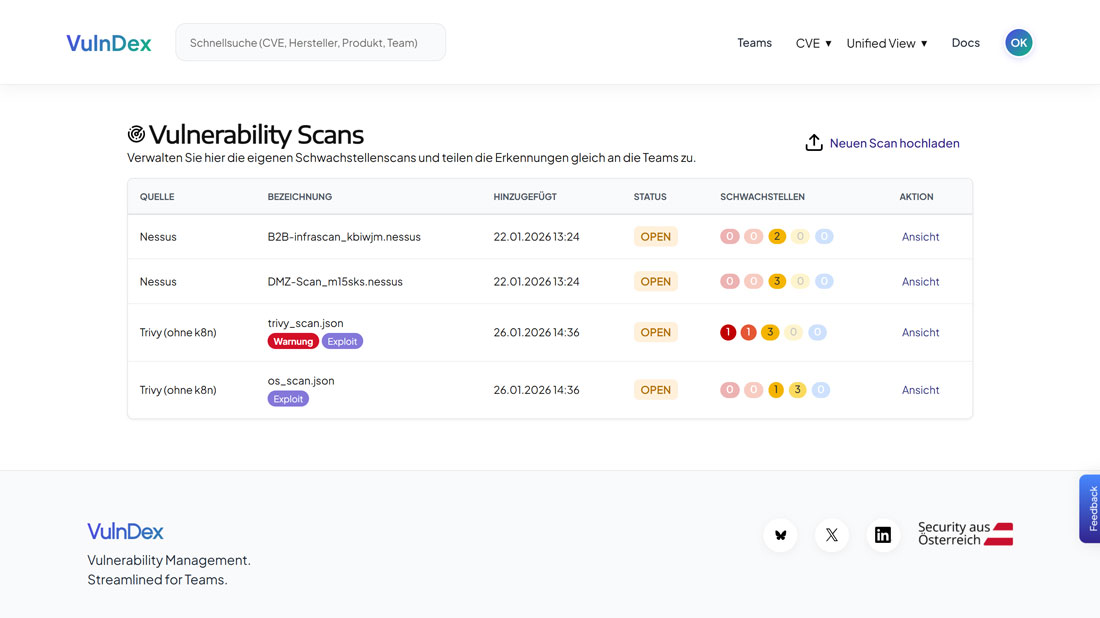Click the Bluesky butterfly icon in footer

coord(780,535)
